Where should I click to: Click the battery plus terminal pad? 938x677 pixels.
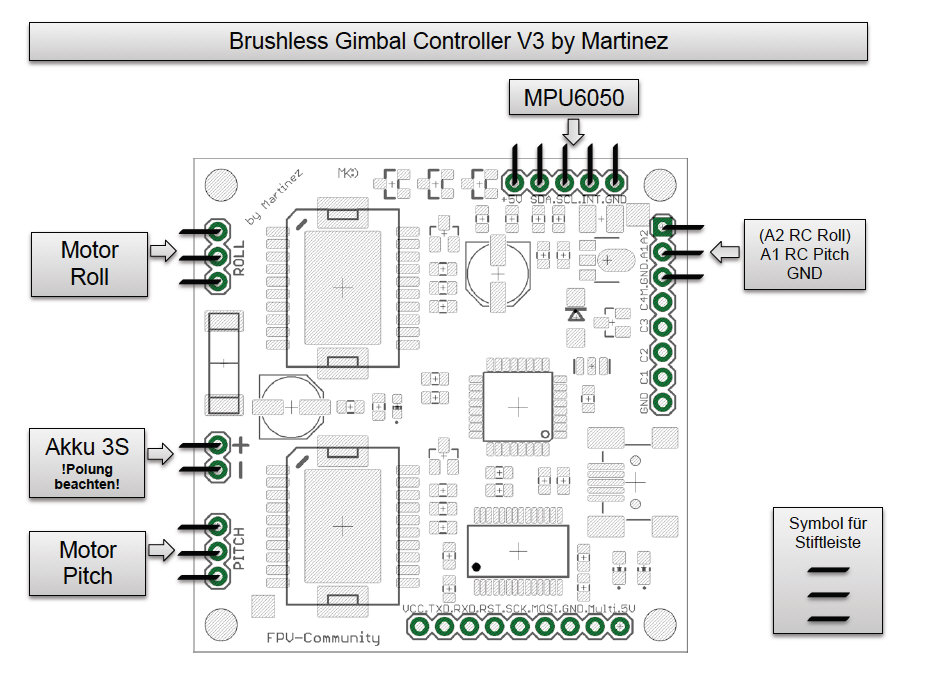click(218, 444)
